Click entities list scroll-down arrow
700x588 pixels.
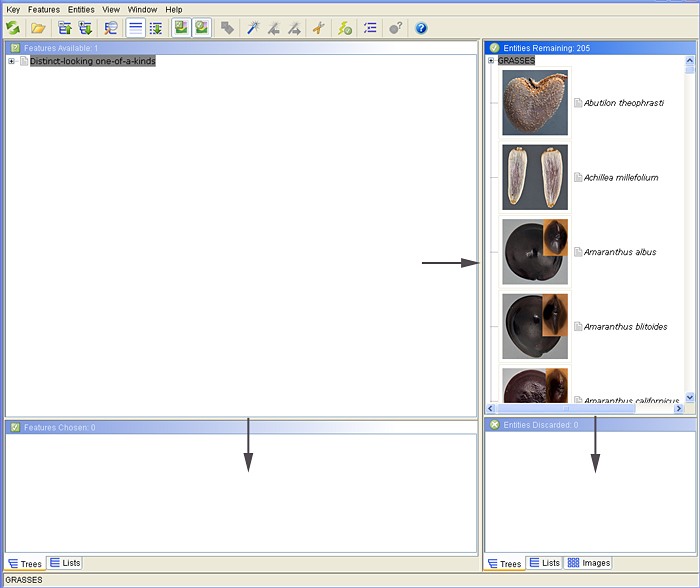690,397
